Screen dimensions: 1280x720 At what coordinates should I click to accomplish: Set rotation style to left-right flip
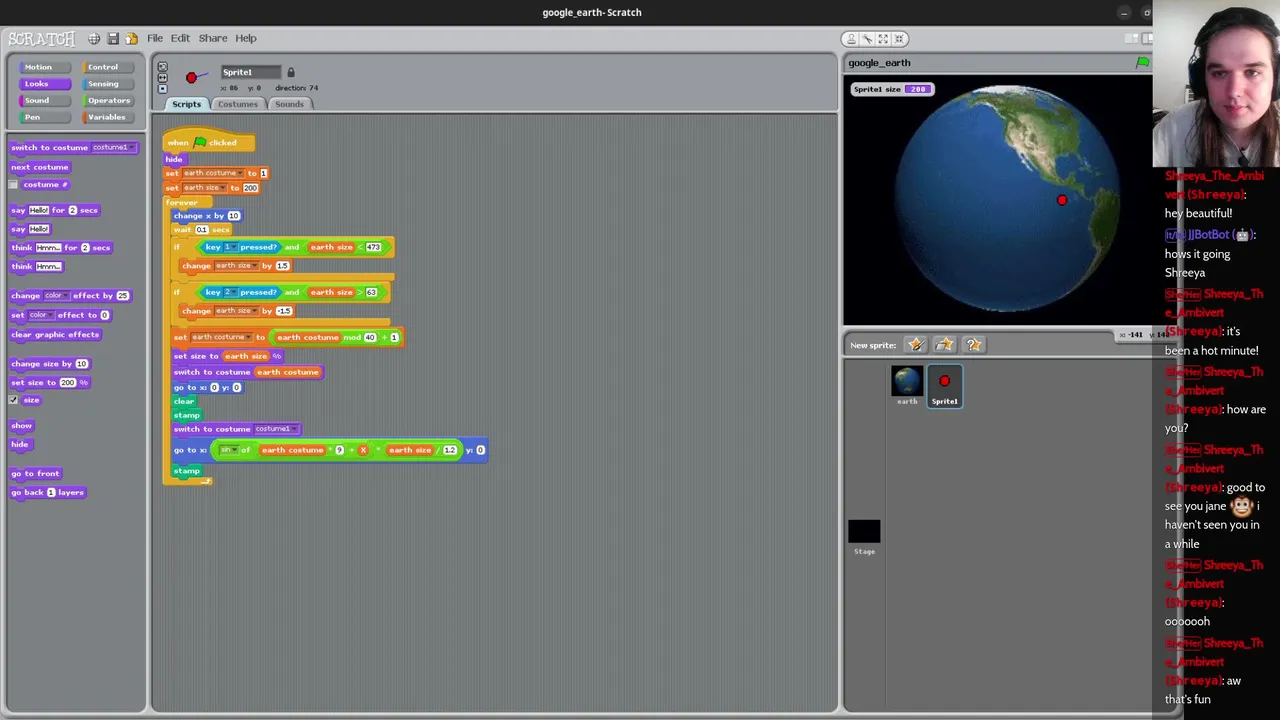click(162, 78)
